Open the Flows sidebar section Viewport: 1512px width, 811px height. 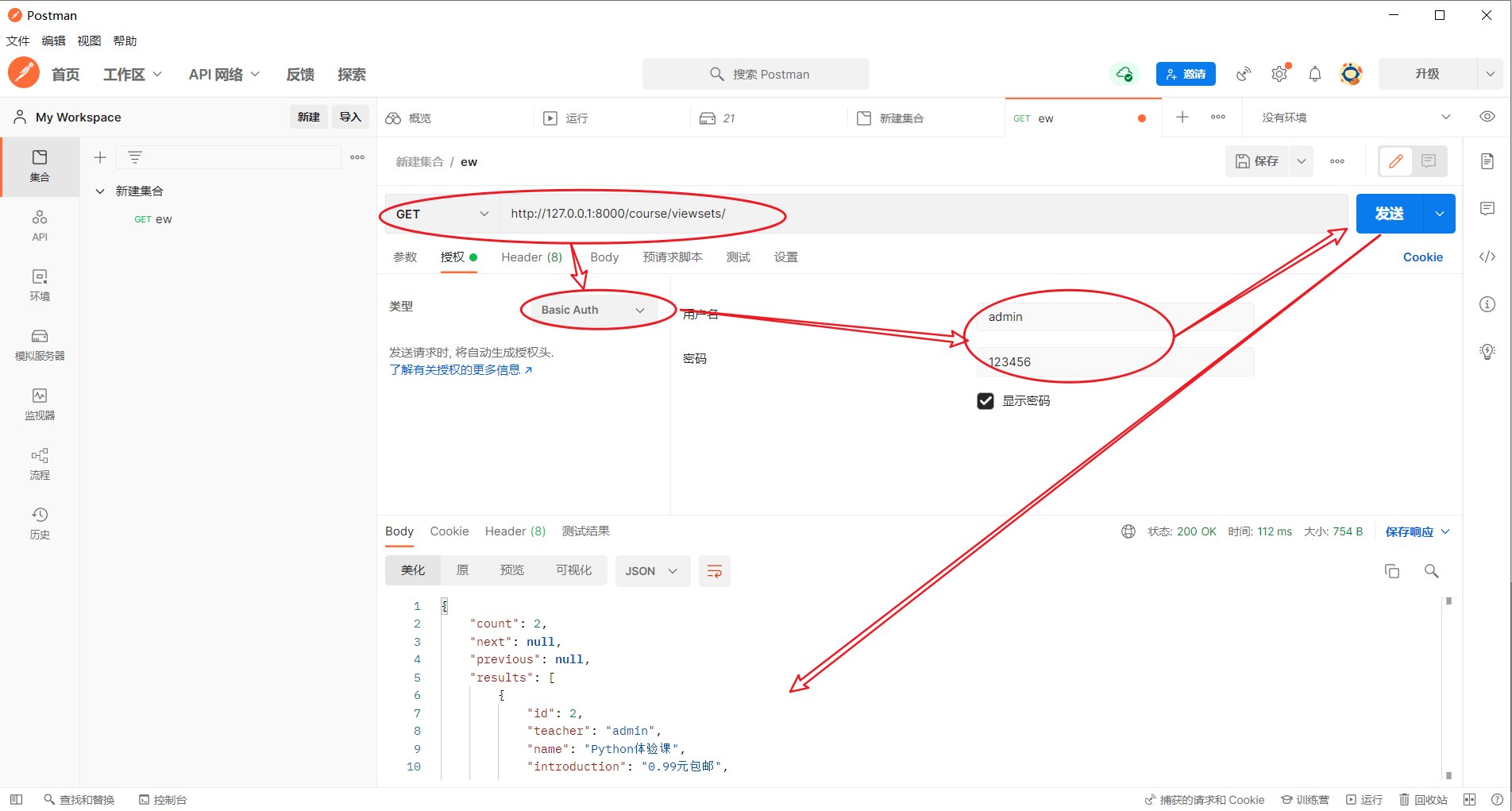40,464
